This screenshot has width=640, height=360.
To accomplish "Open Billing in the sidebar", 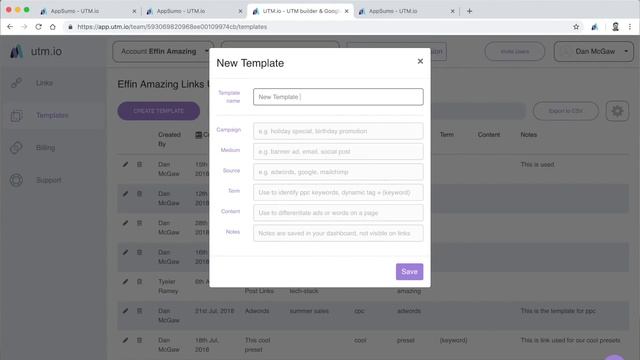I will [45, 148].
